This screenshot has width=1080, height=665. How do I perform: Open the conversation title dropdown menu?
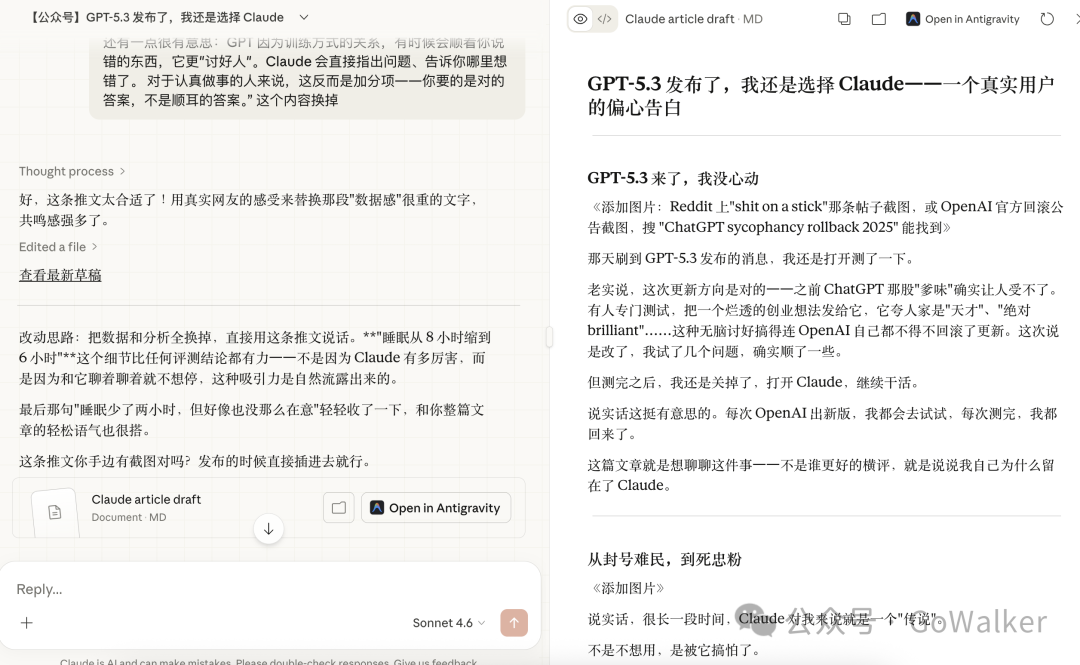pyautogui.click(x=303, y=17)
